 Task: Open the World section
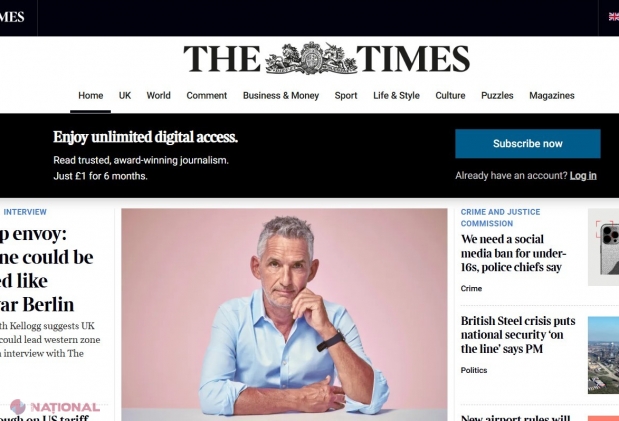tap(158, 96)
